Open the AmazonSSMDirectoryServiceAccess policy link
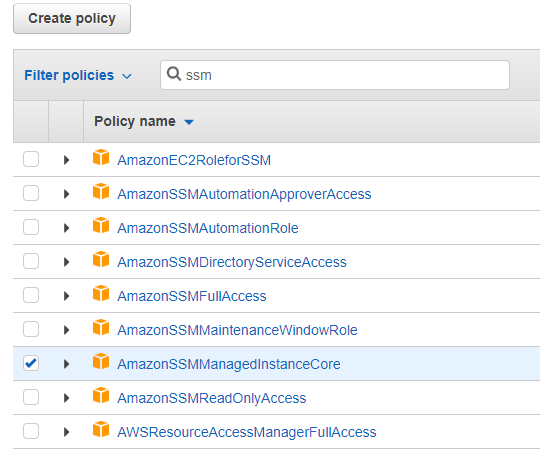 click(232, 262)
